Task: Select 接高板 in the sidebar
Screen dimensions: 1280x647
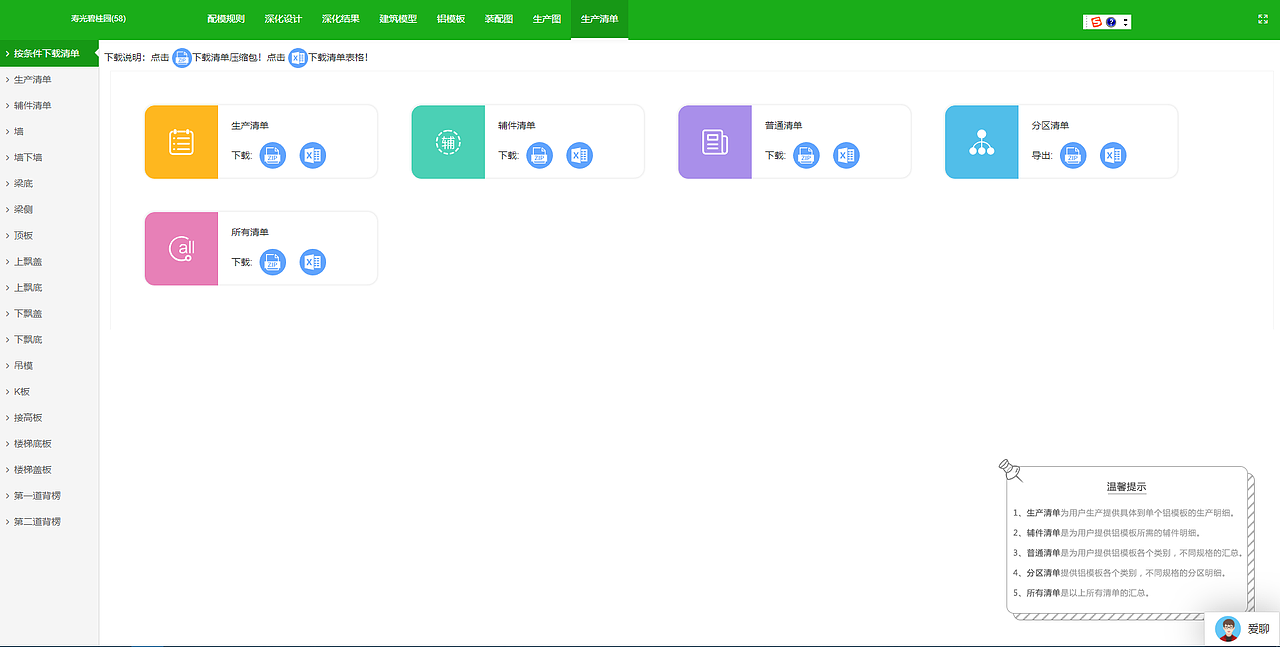Action: (49, 418)
